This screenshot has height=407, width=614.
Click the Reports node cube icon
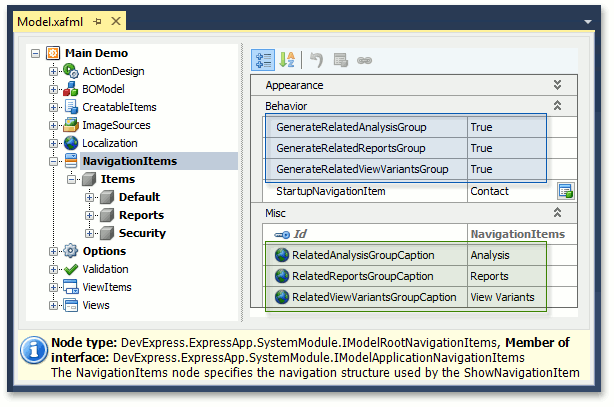107,215
